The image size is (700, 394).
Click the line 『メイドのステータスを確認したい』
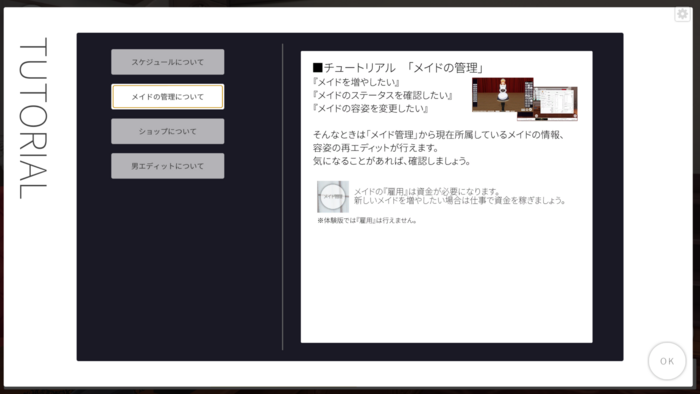383,95
